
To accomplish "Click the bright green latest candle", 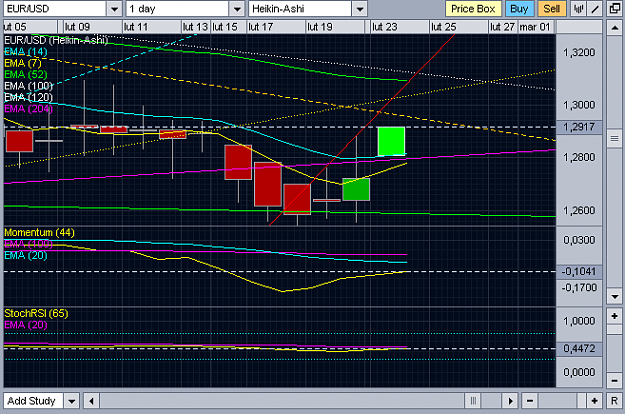I will [391, 141].
